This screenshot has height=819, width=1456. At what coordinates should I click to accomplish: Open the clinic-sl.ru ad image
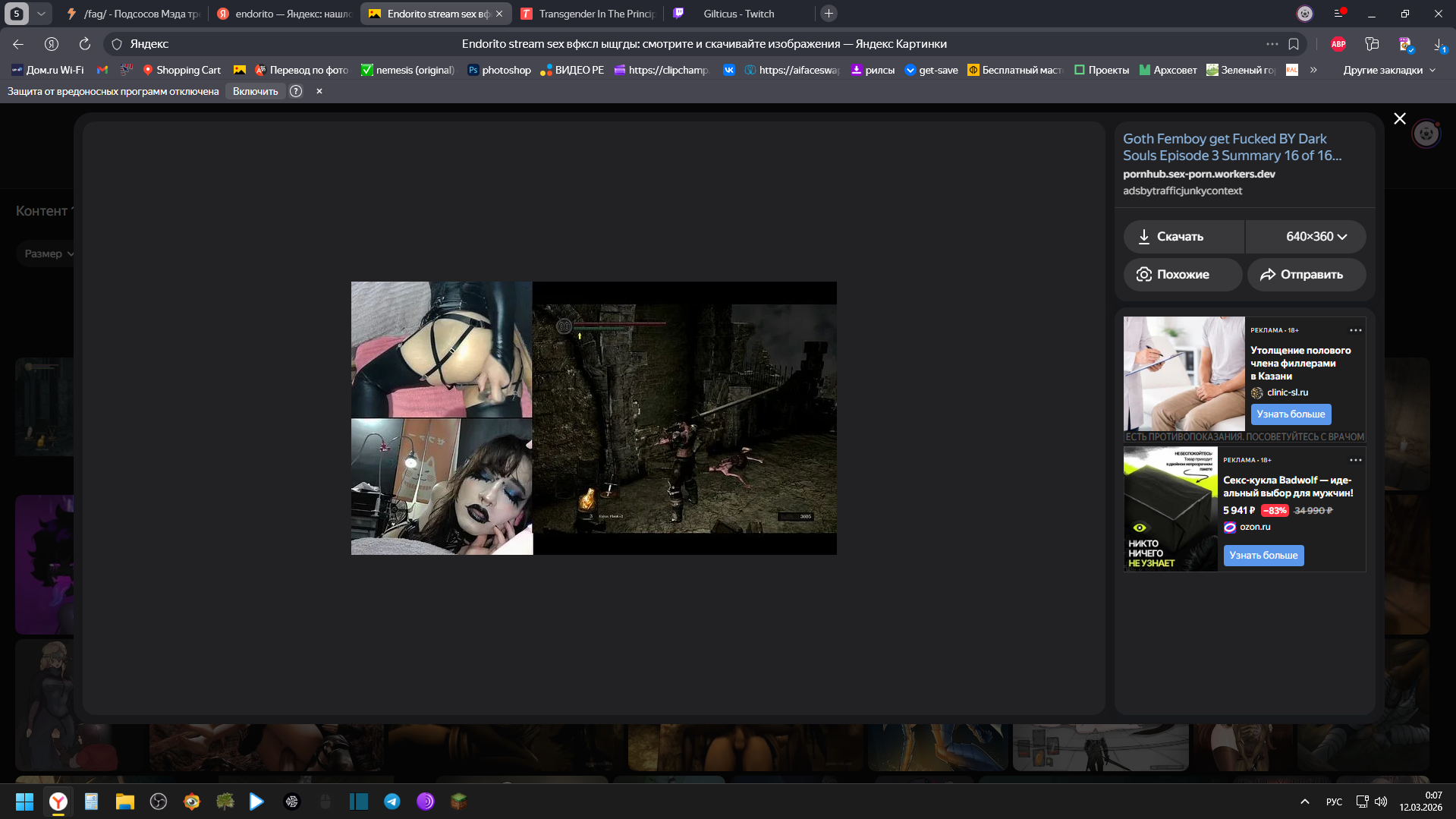[x=1184, y=374]
